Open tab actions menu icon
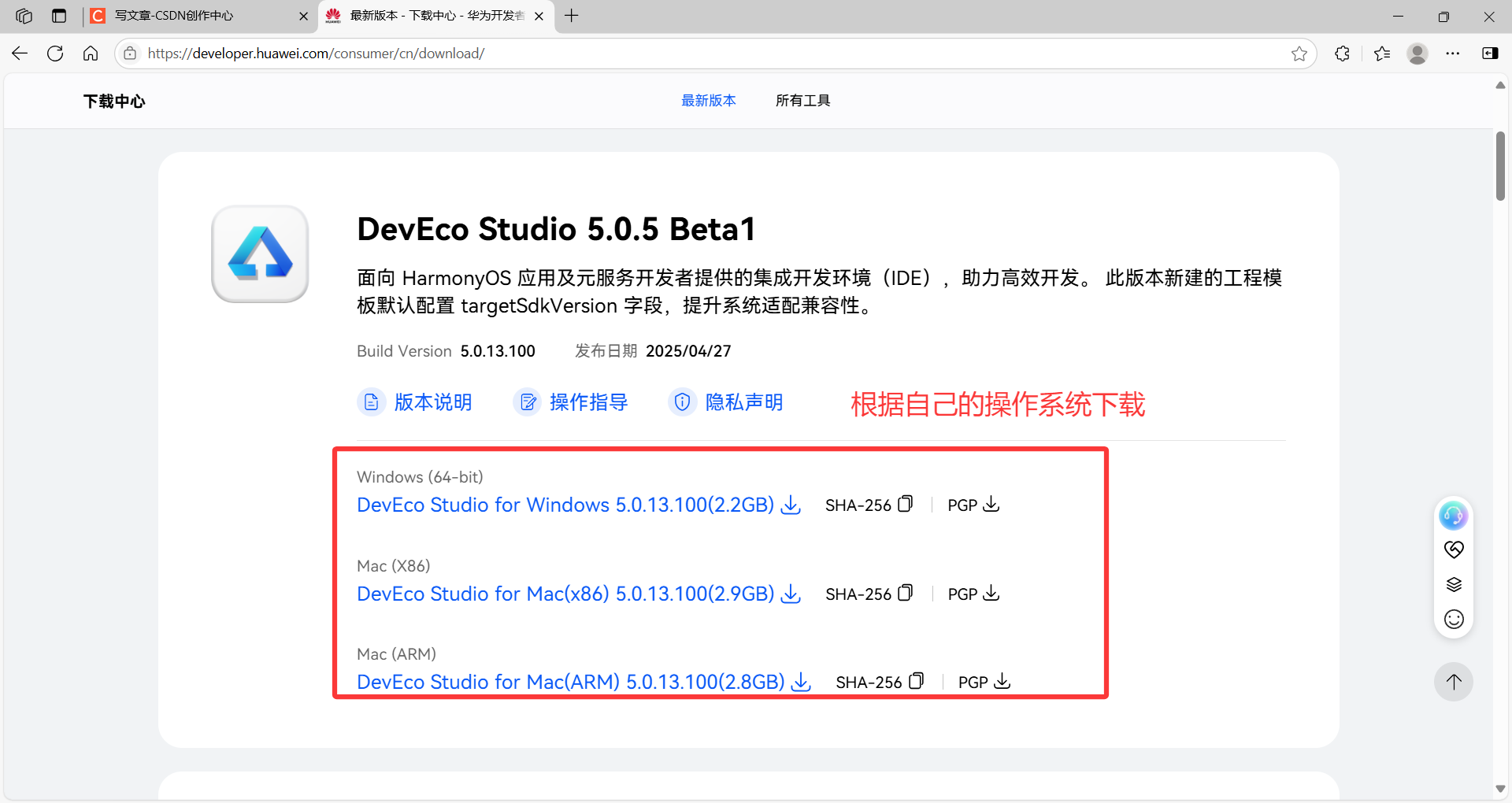The image size is (1512, 803). tap(59, 16)
